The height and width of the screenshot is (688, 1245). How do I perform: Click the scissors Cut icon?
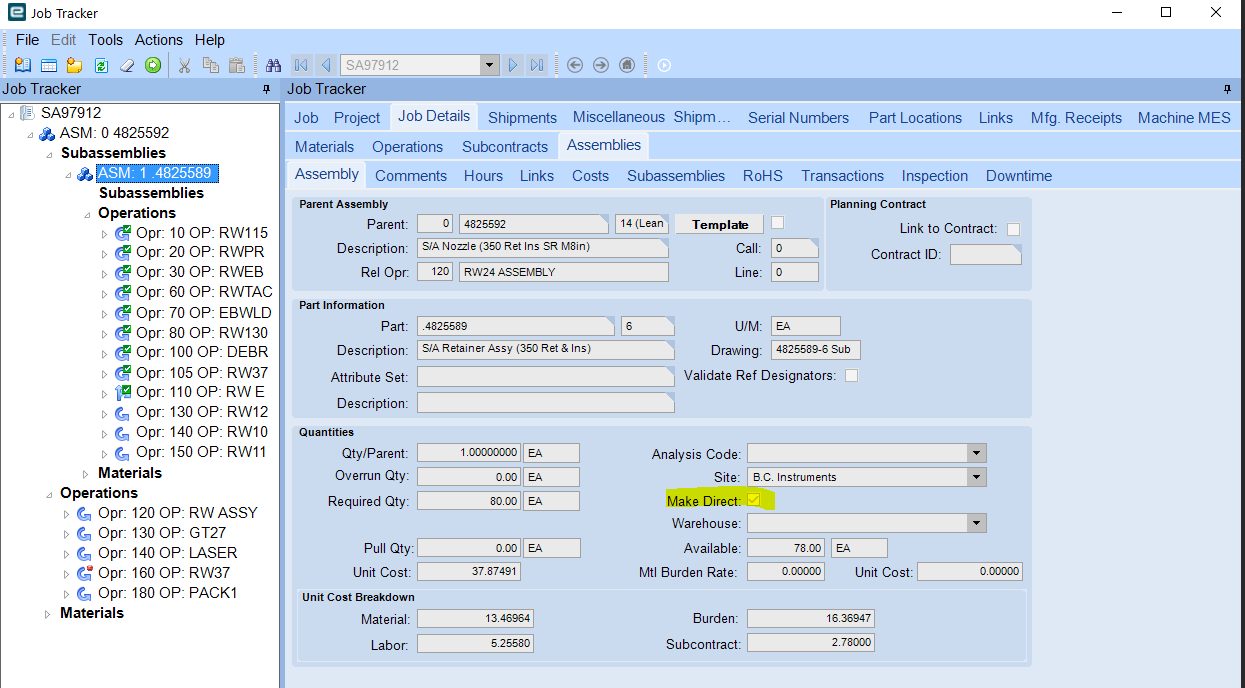(x=184, y=65)
